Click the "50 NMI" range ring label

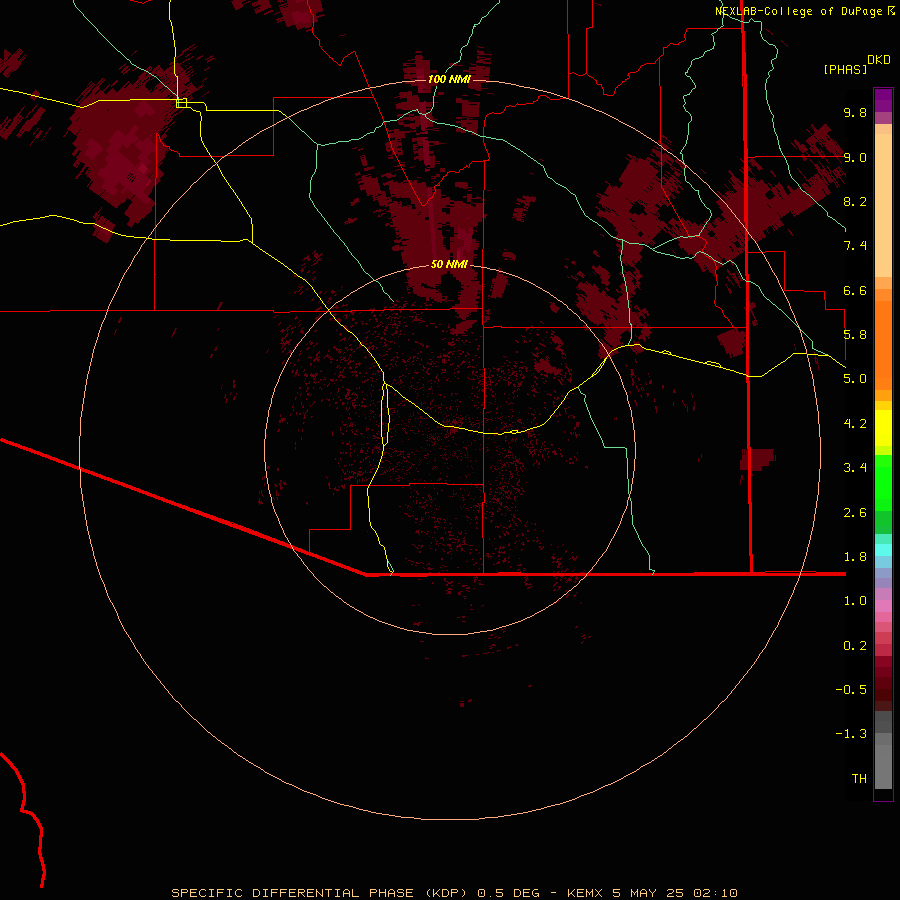coord(449,264)
